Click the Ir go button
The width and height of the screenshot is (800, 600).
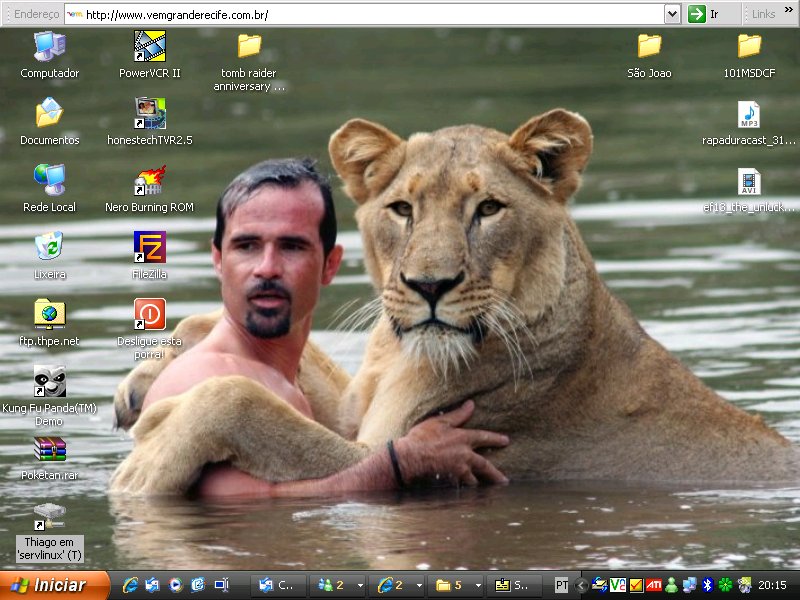704,14
